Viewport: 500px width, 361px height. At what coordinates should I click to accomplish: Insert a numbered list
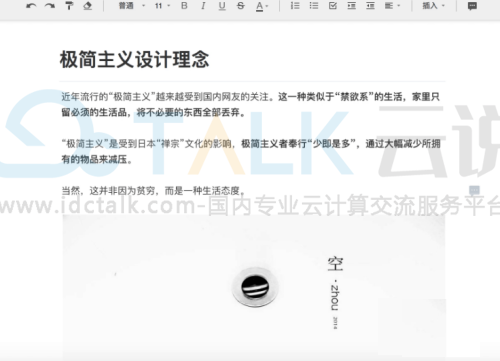(295, 5)
